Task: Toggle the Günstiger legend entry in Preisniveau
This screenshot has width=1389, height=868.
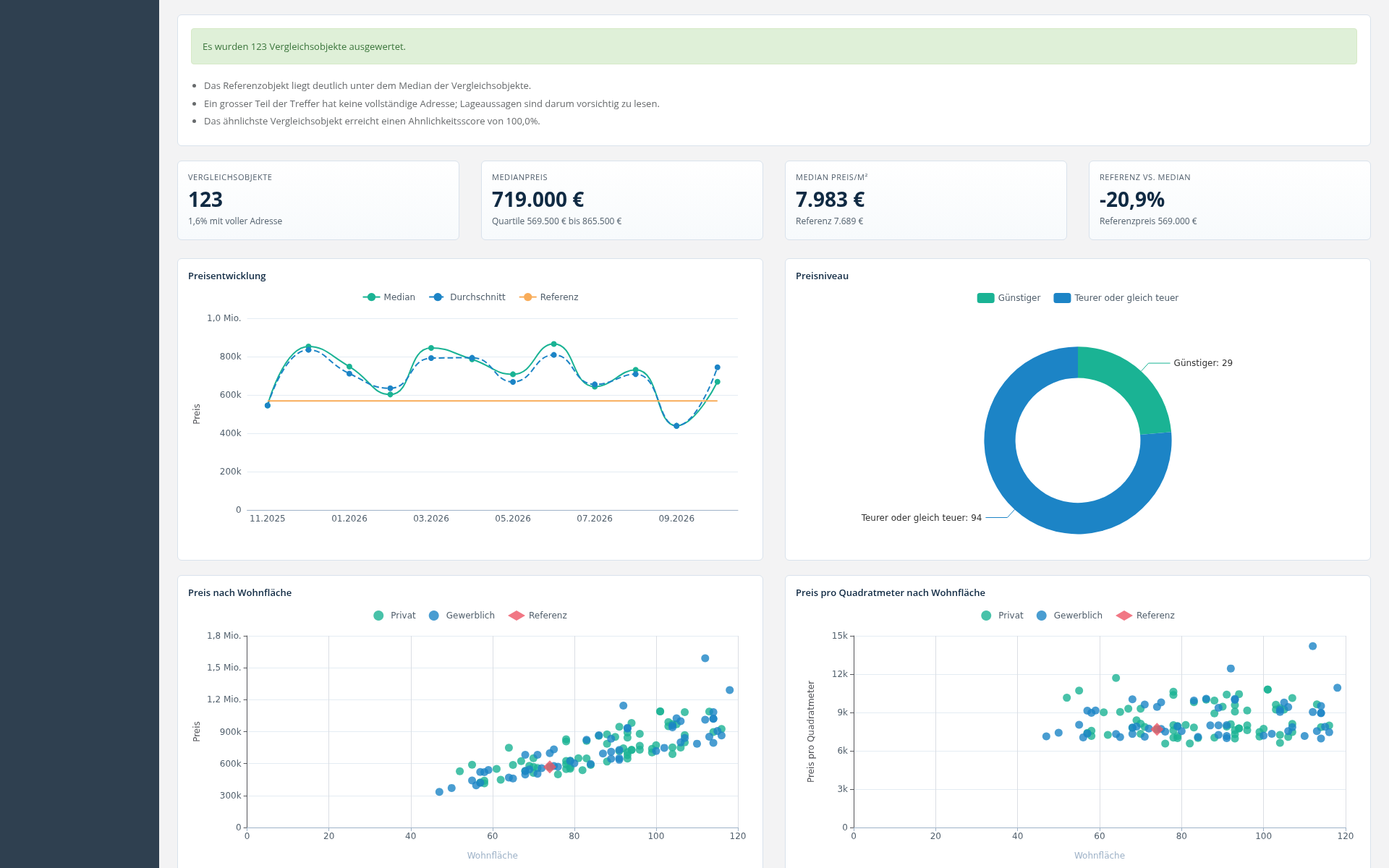Action: tap(1008, 298)
